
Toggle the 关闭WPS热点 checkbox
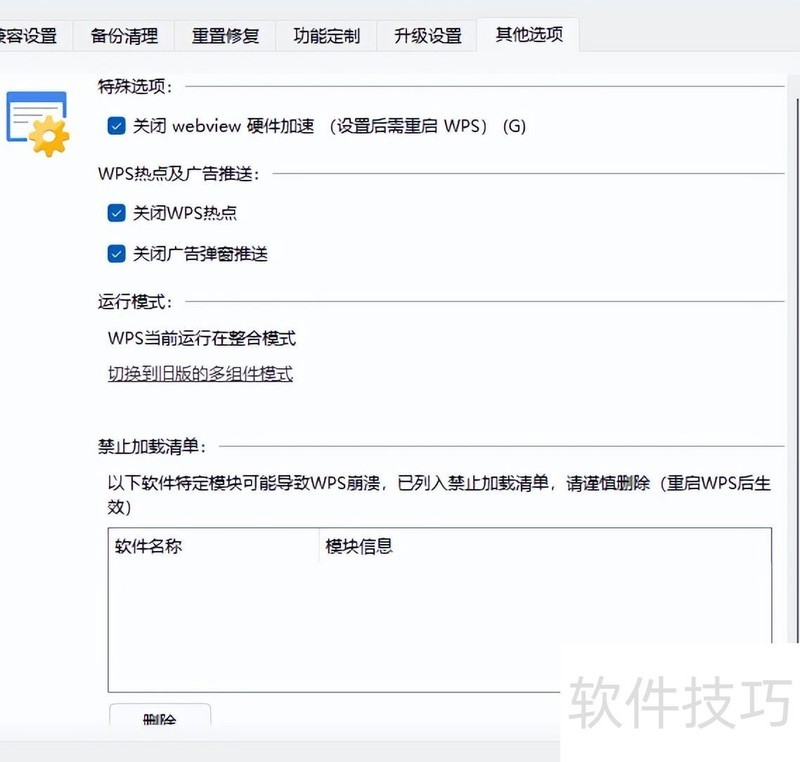pos(116,213)
